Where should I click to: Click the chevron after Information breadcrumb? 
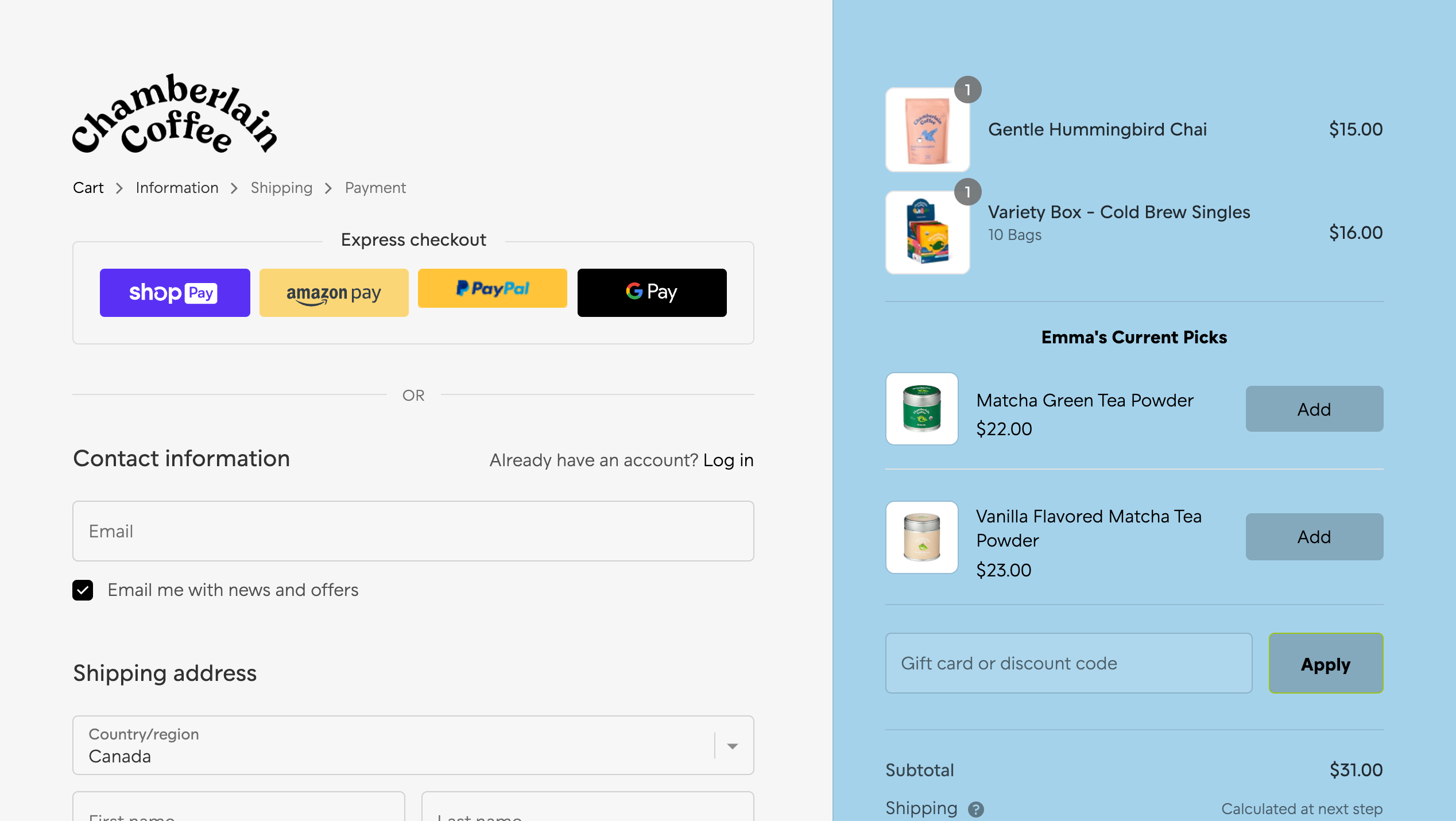[234, 188]
